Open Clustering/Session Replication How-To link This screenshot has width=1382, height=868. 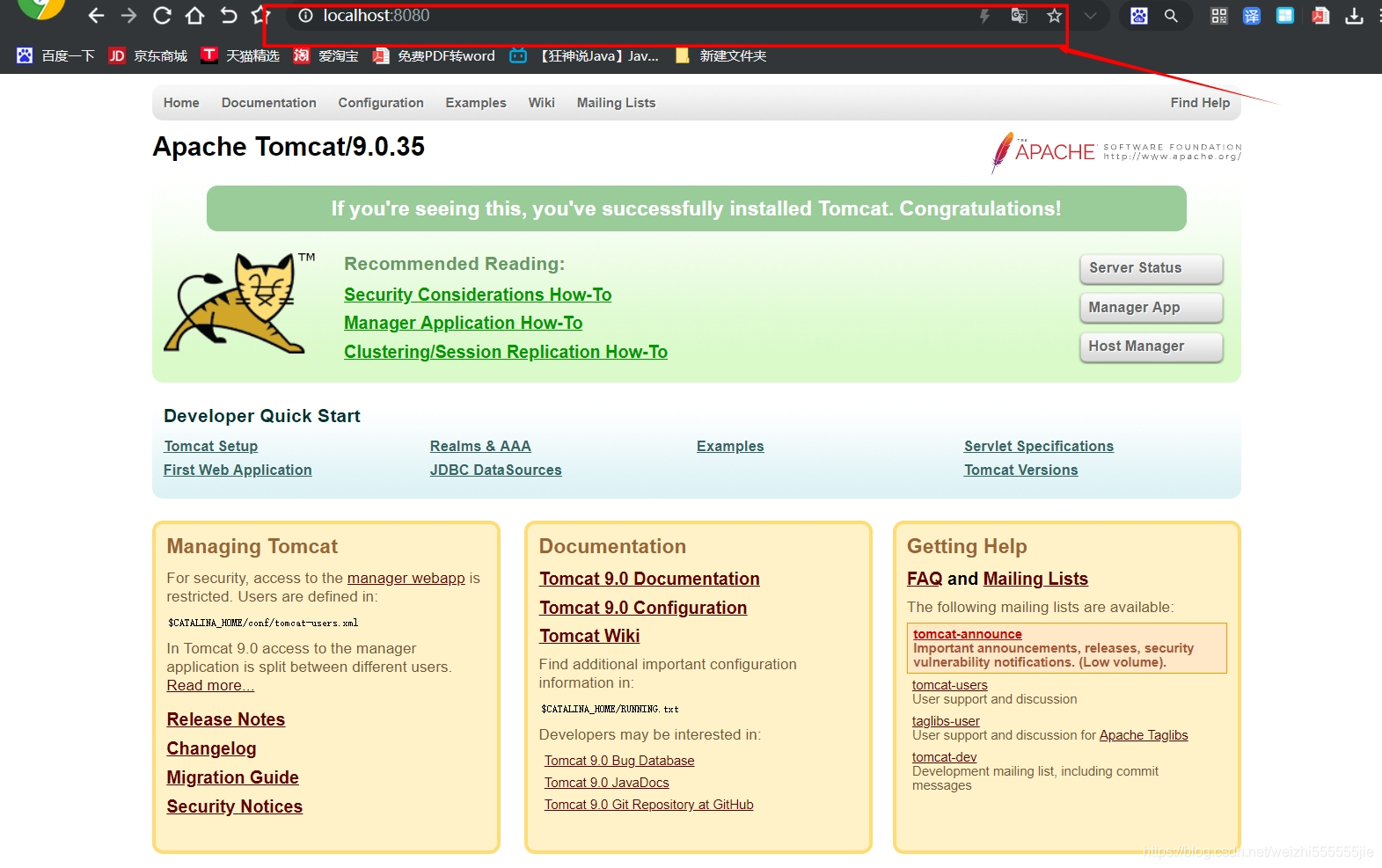(506, 352)
